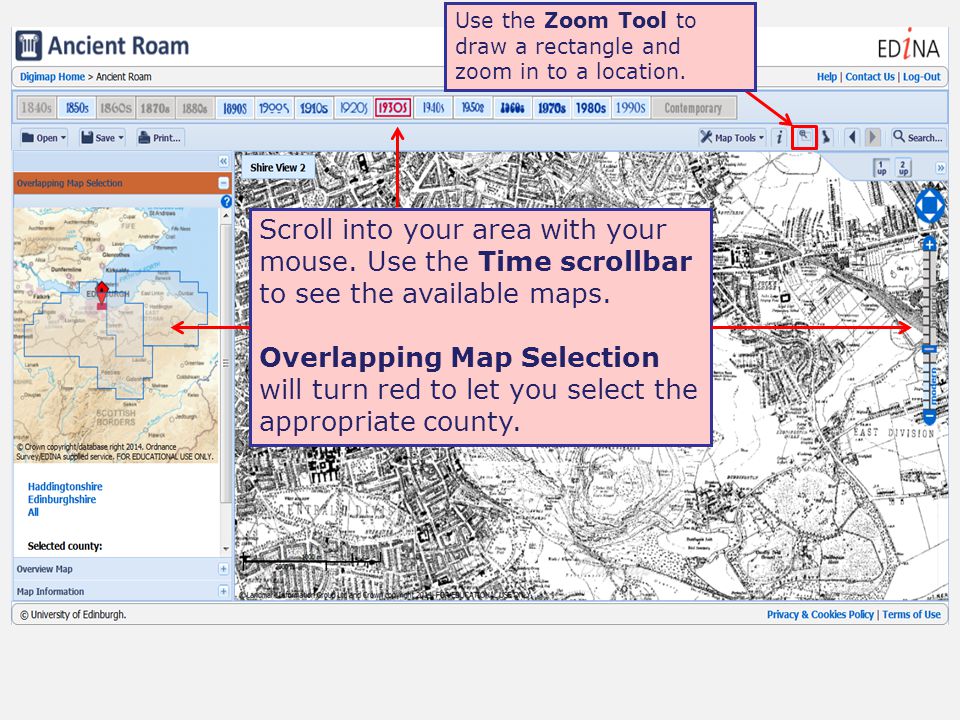Click the Digimap Home breadcrumb link
The width and height of the screenshot is (960, 720).
pos(52,77)
